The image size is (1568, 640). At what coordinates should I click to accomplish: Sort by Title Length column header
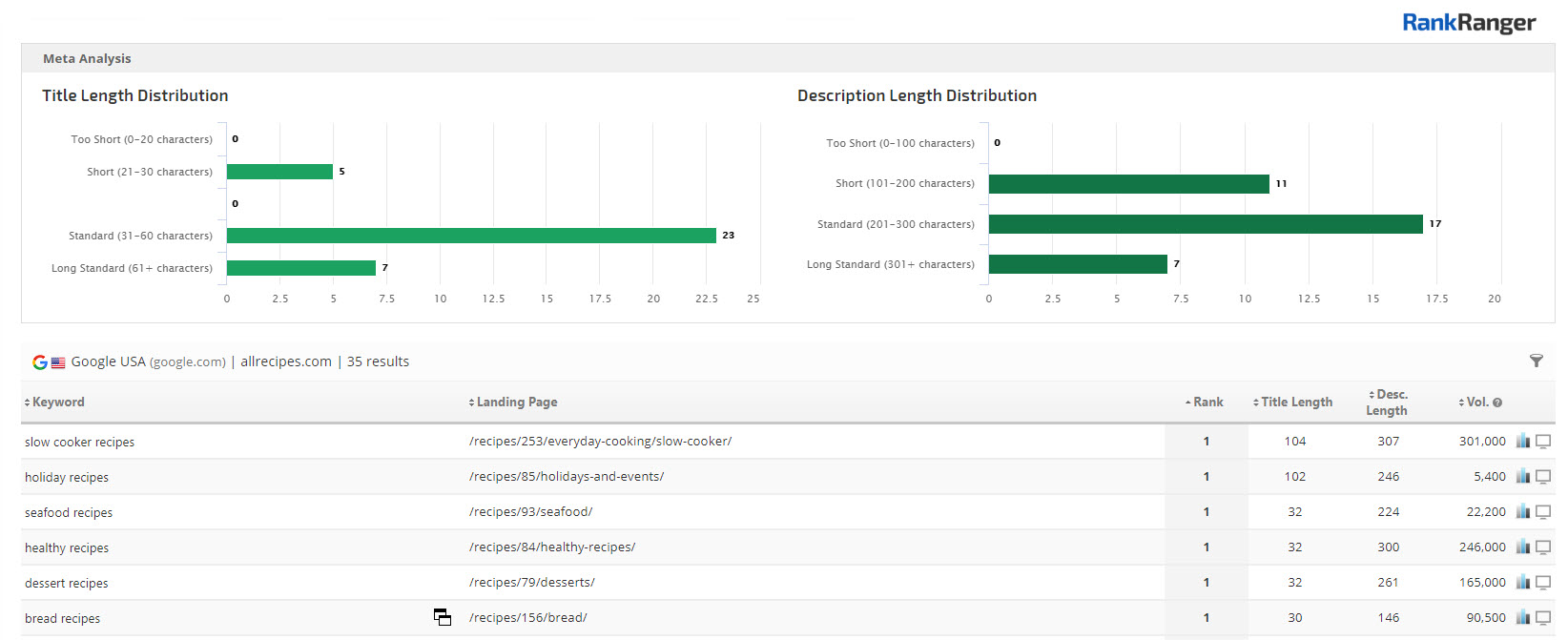(x=1295, y=403)
